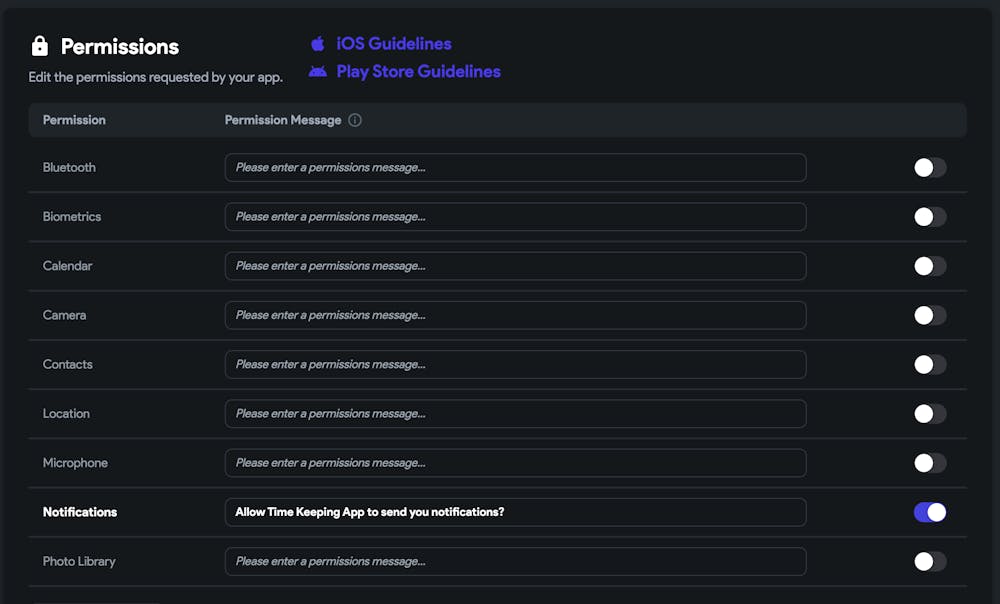Screen dimensions: 1000x604
Task: Switch on the Camera permission
Action: (930, 315)
